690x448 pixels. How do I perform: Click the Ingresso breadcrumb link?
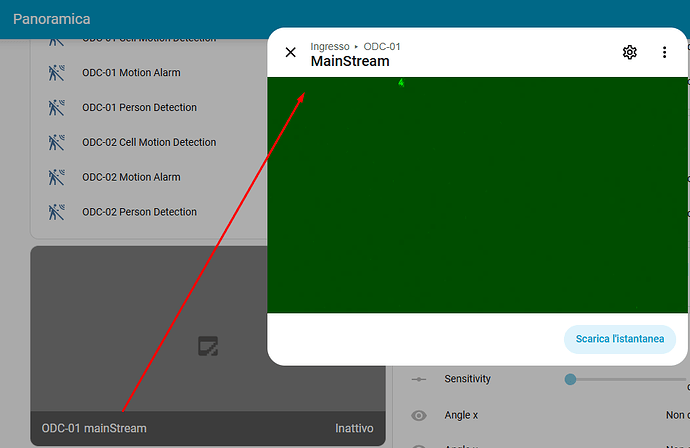330,47
